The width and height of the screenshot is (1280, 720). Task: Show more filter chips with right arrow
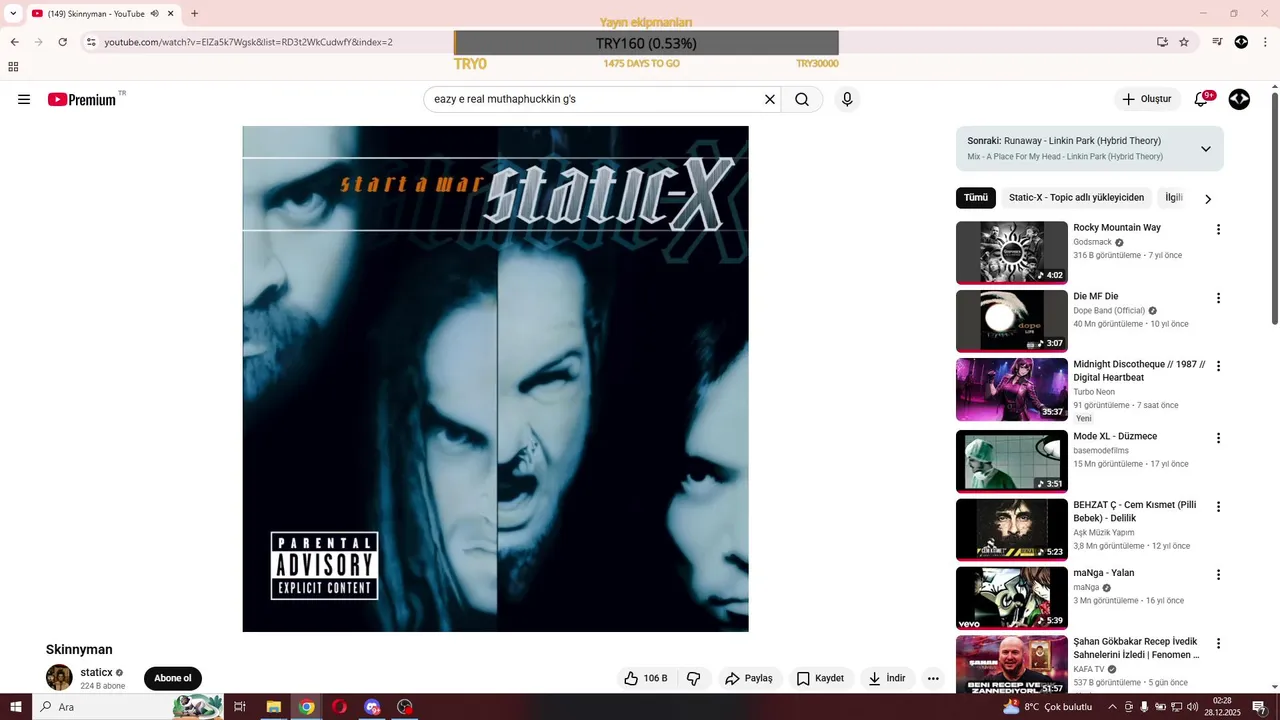coord(1207,199)
